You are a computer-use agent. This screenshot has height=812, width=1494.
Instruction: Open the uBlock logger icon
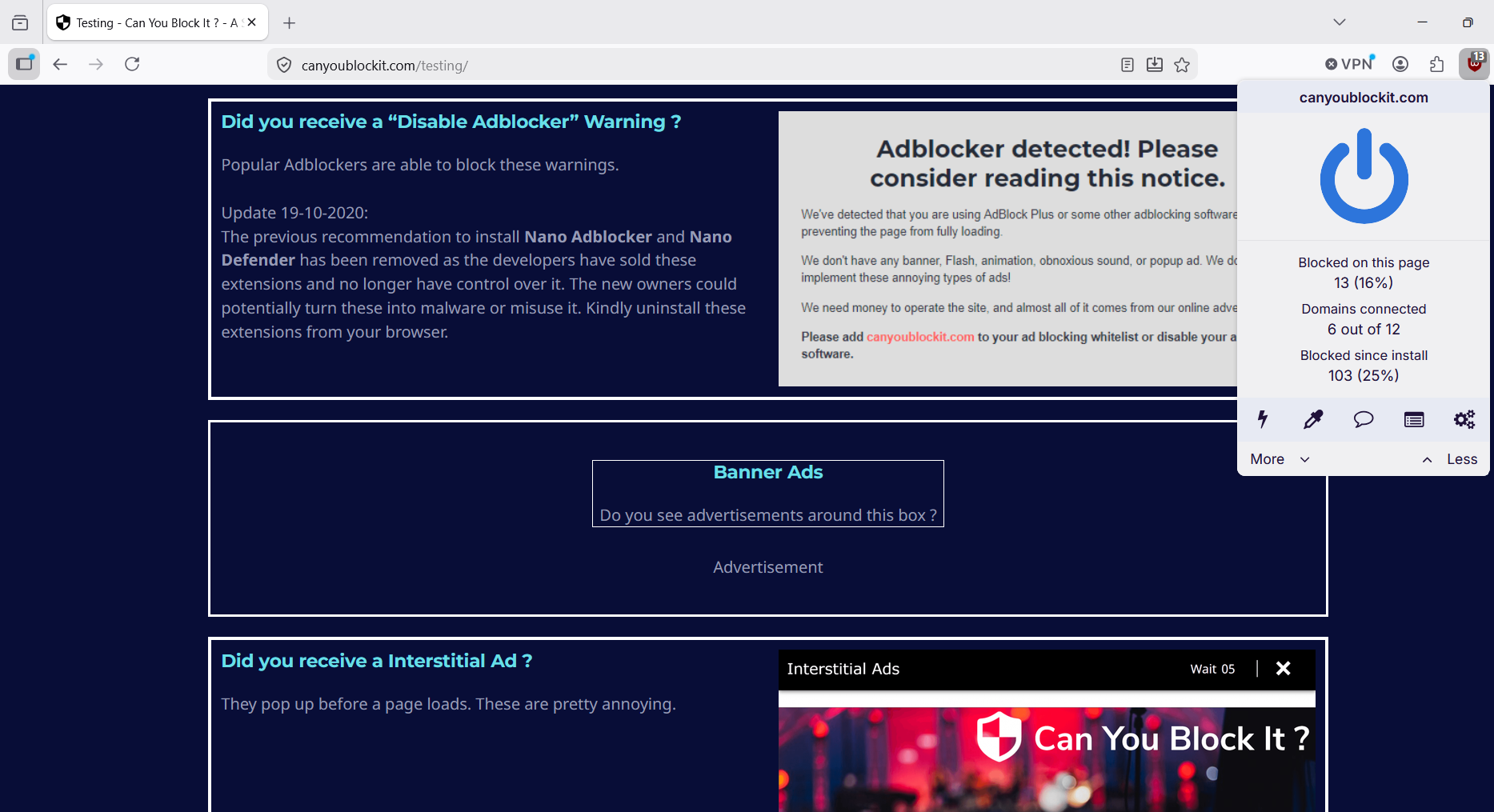pos(1414,419)
